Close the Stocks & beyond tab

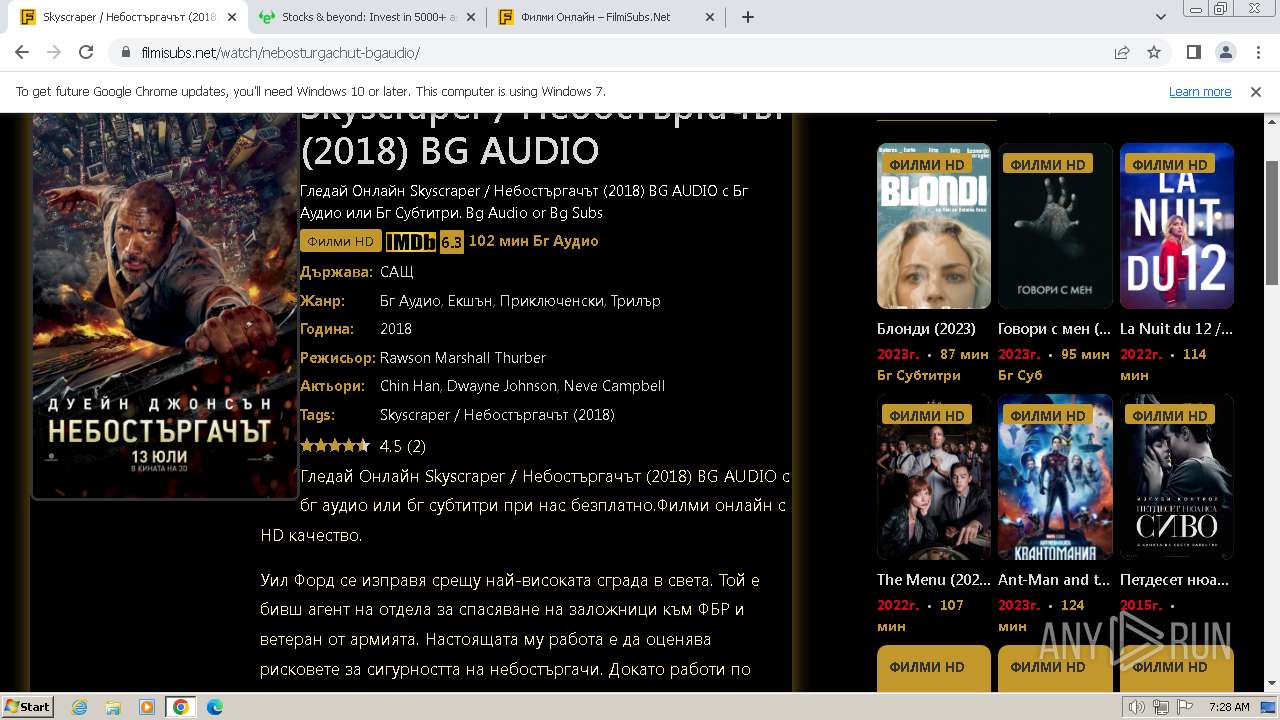[x=470, y=17]
